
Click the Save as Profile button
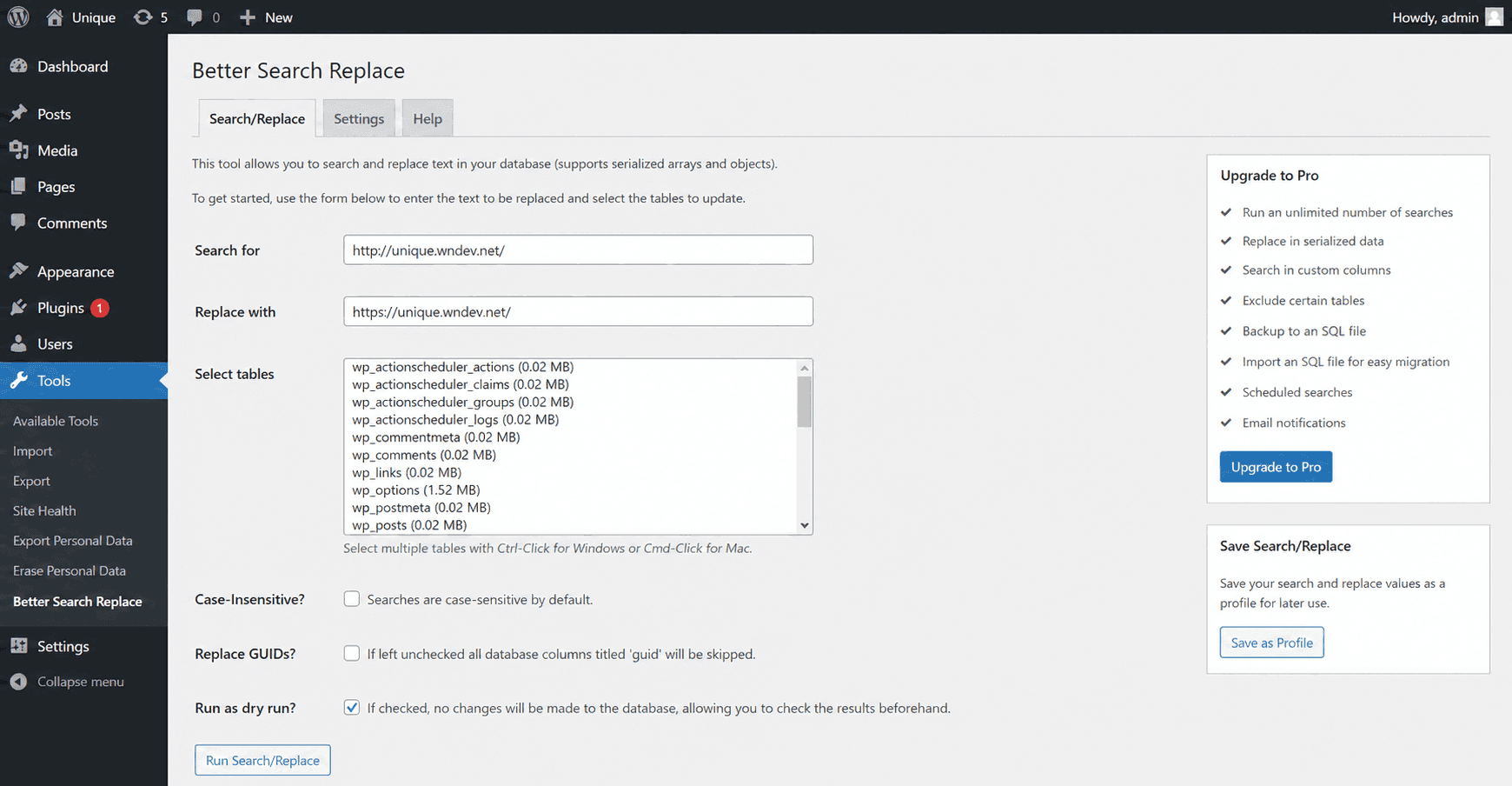(x=1271, y=643)
